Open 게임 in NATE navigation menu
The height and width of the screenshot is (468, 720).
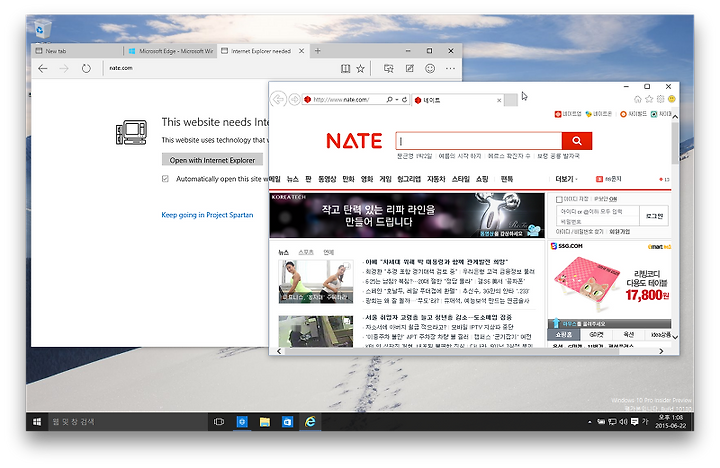click(385, 179)
